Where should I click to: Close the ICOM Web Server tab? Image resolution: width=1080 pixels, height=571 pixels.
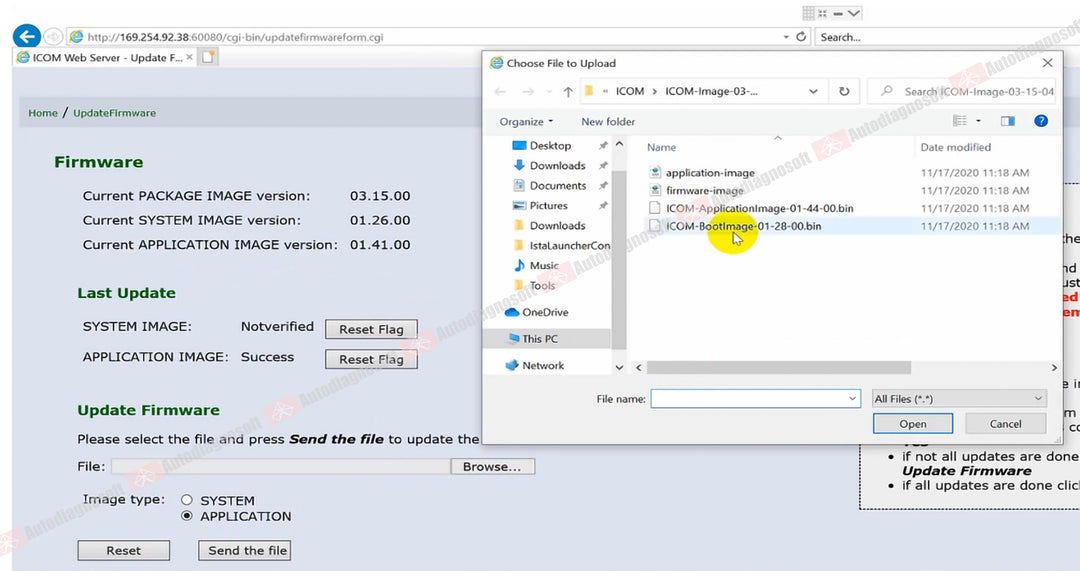(x=189, y=57)
